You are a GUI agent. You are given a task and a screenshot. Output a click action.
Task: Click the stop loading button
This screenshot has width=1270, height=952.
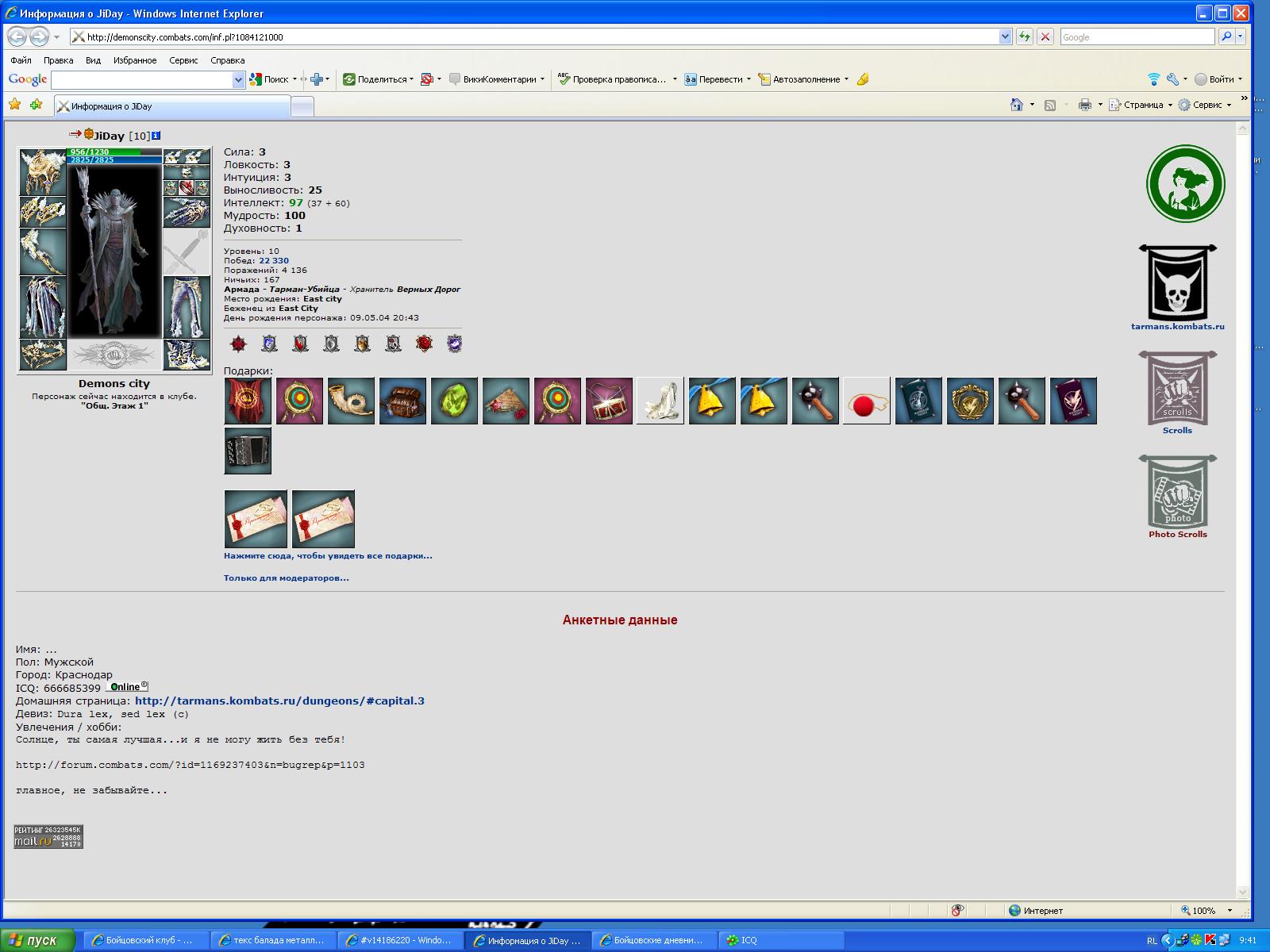point(1045,36)
